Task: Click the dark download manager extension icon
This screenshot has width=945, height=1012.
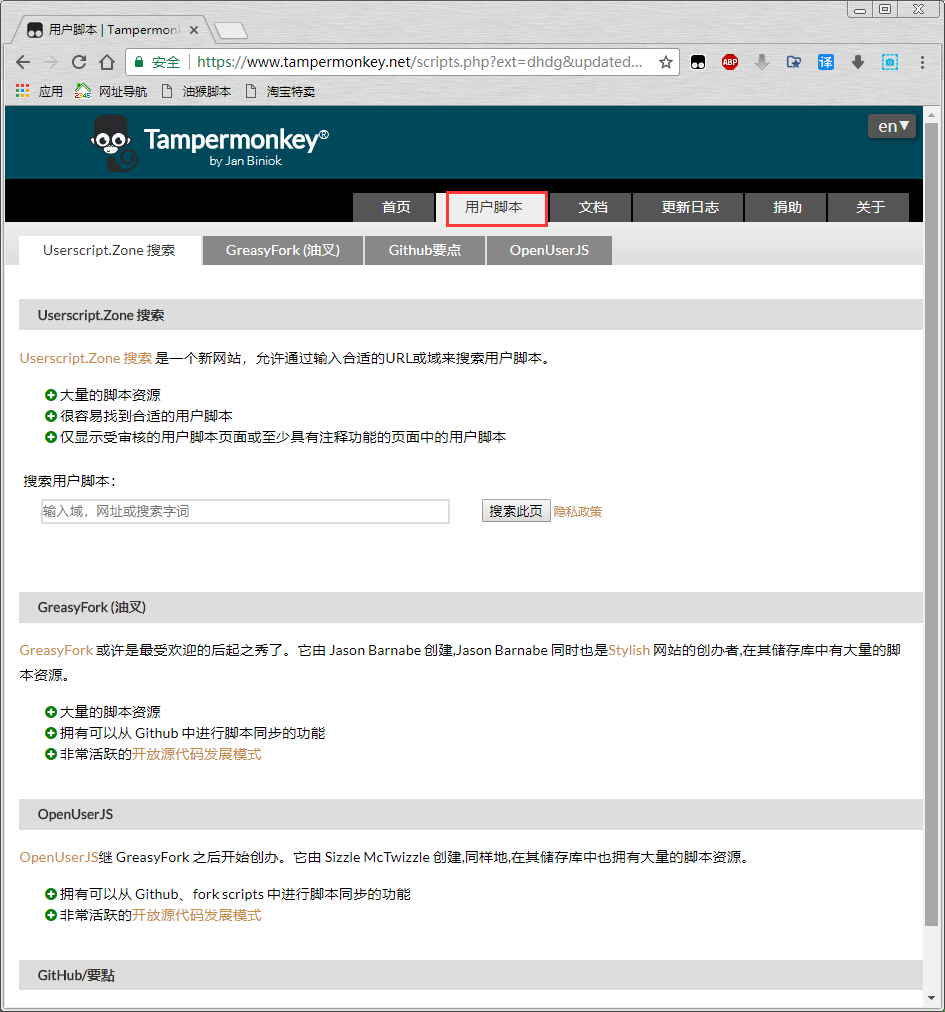Action: click(857, 62)
